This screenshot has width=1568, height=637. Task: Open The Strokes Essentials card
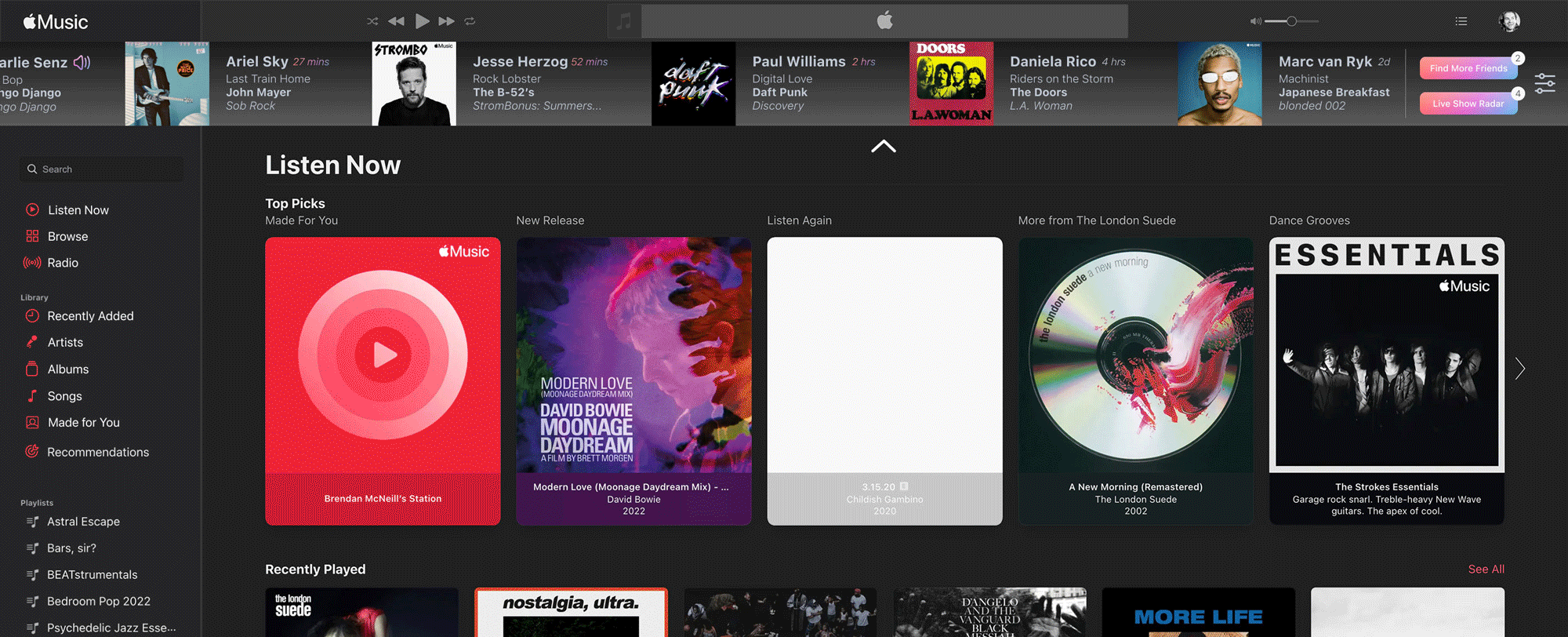[1386, 381]
